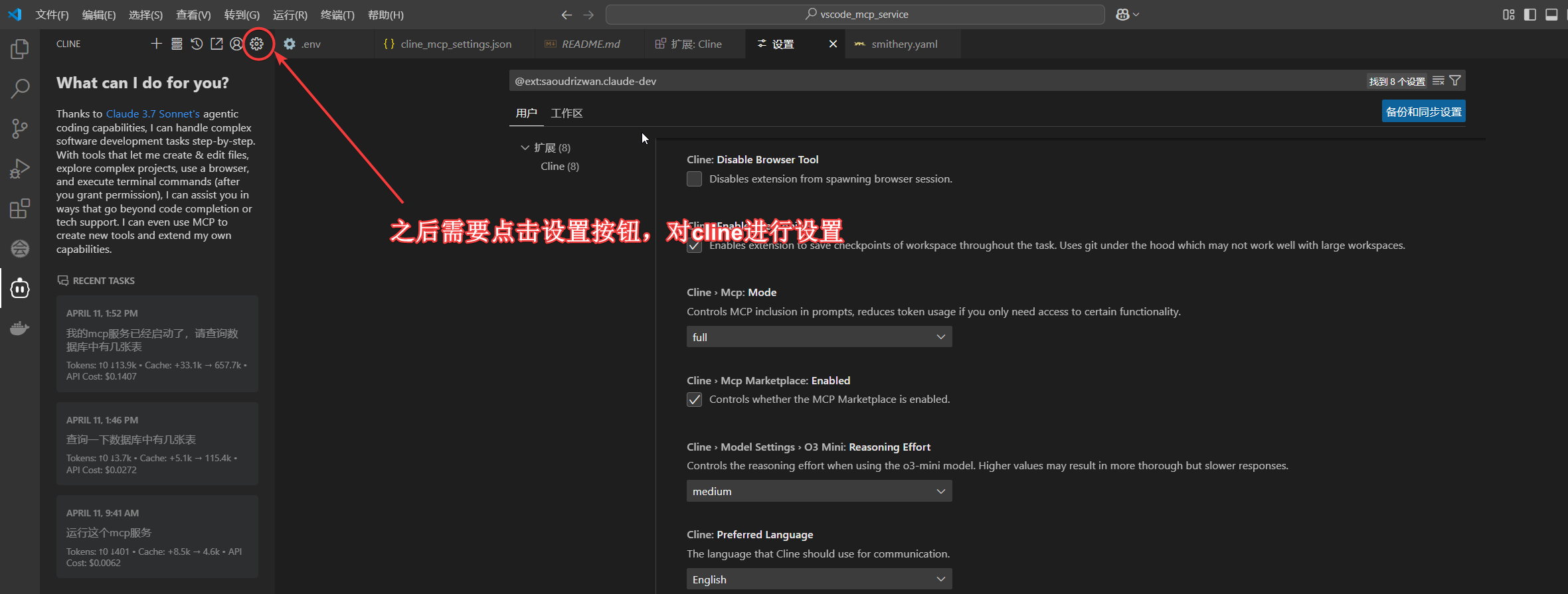Open the 选择(S) menu
The width and height of the screenshot is (1568, 594).
pyautogui.click(x=145, y=15)
